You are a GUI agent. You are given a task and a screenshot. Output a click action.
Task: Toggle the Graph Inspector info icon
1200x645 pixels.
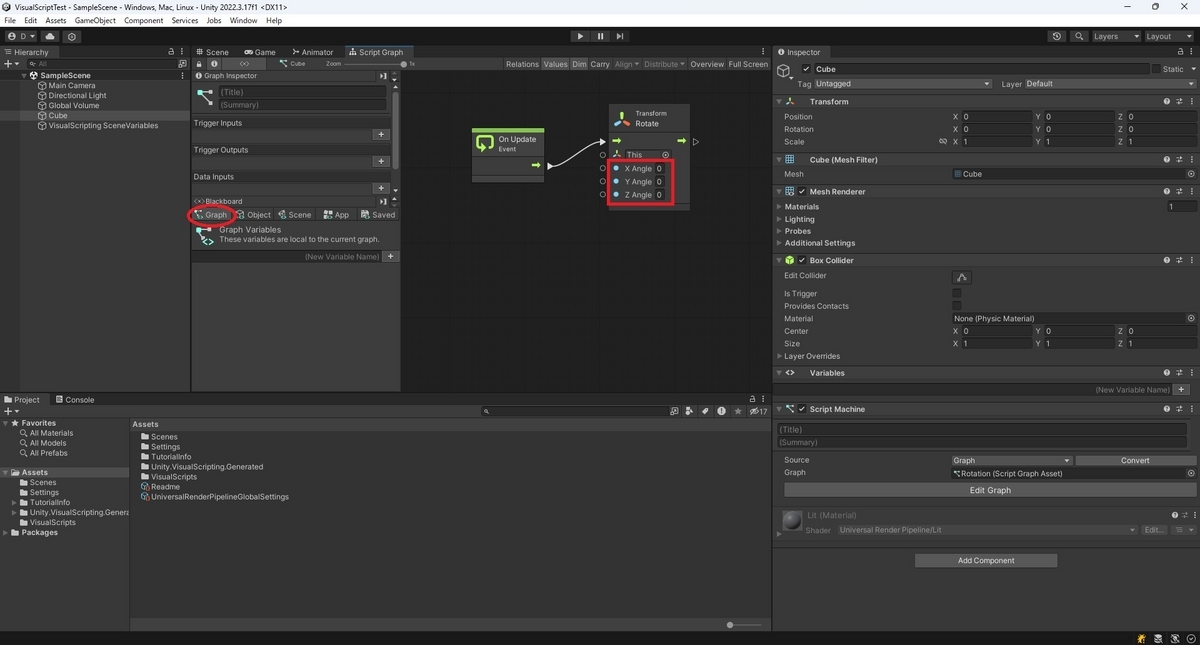pos(213,63)
